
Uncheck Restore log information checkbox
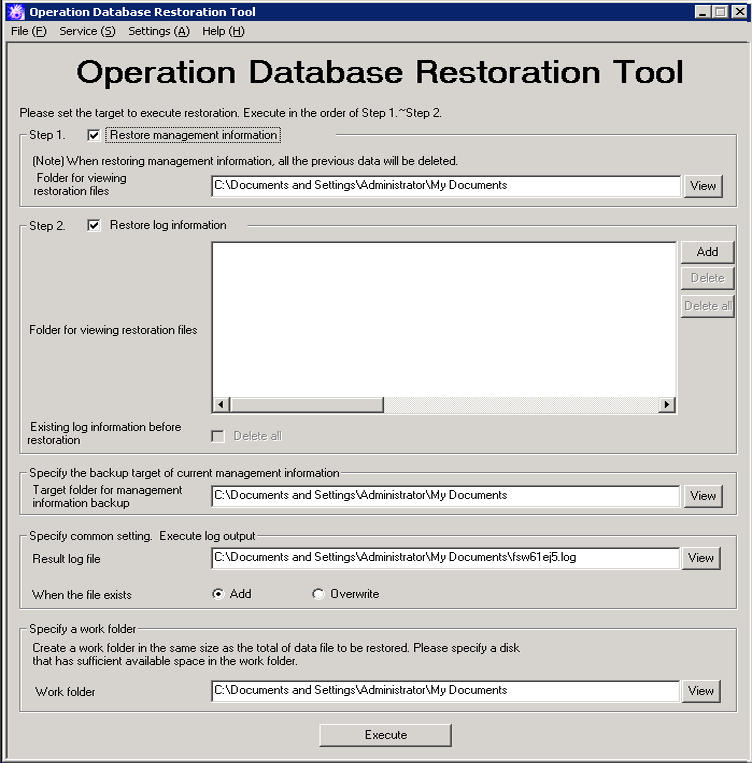click(x=93, y=225)
